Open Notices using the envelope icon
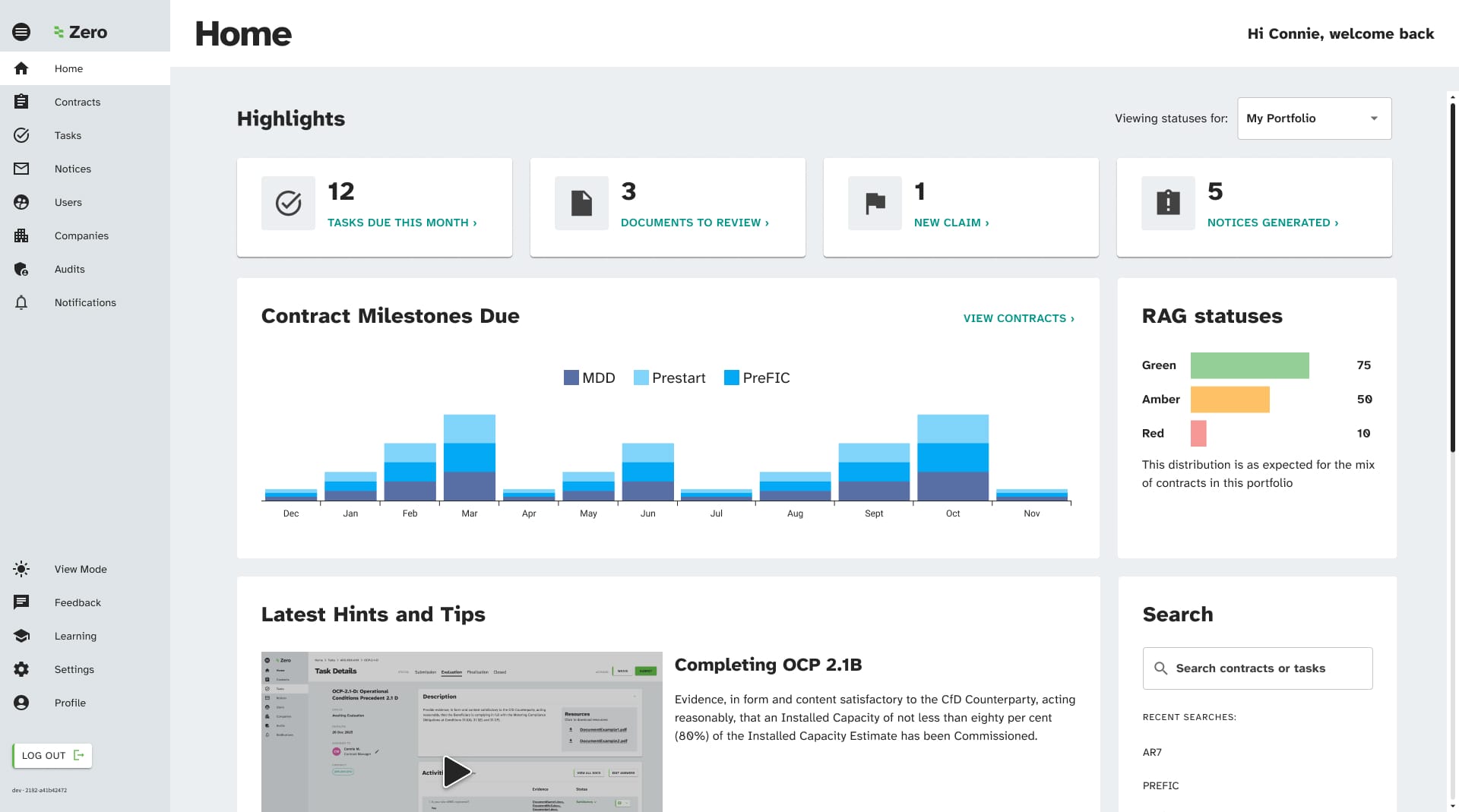The height and width of the screenshot is (812, 1459). pyautogui.click(x=21, y=169)
